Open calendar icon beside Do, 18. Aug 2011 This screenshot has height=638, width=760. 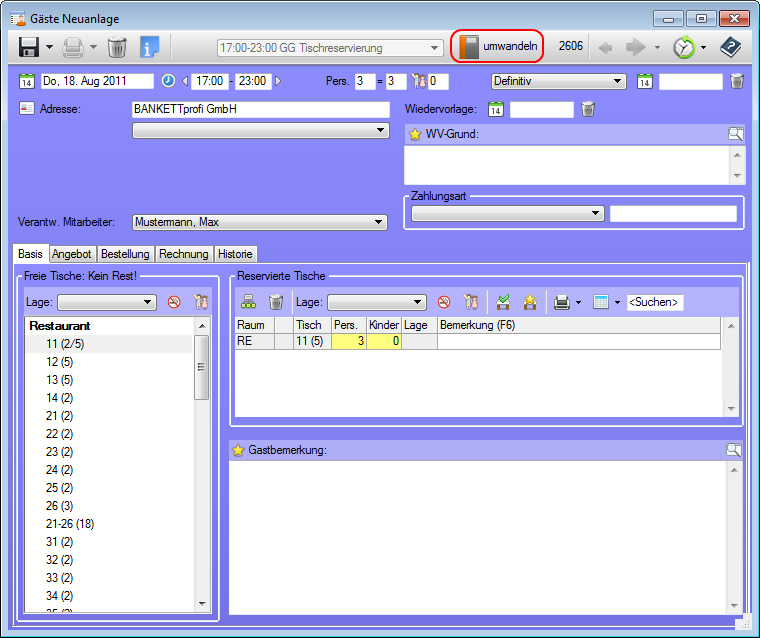[x=27, y=81]
